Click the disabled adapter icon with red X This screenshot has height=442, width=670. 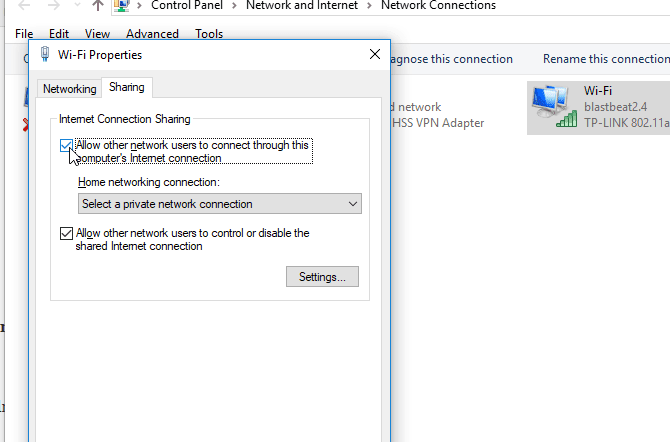[27, 110]
